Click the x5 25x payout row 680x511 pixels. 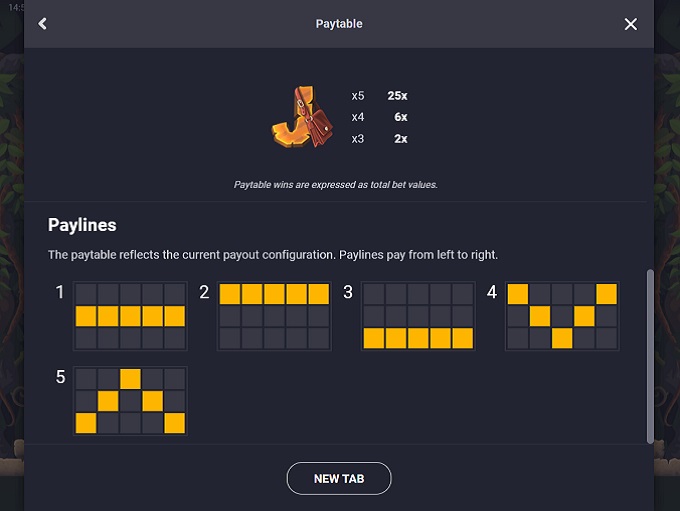coord(379,96)
